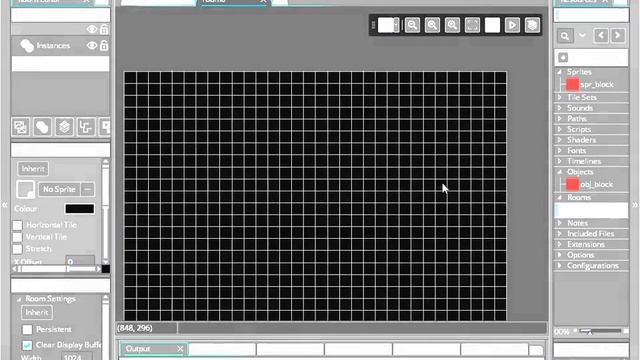The image size is (640, 360).
Task: Uncheck Clear Display Buffer checkbox
Action: [27, 345]
